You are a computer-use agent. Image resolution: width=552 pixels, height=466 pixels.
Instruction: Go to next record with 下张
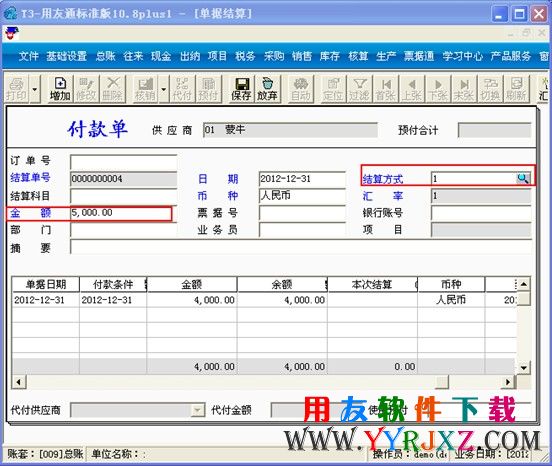point(438,89)
